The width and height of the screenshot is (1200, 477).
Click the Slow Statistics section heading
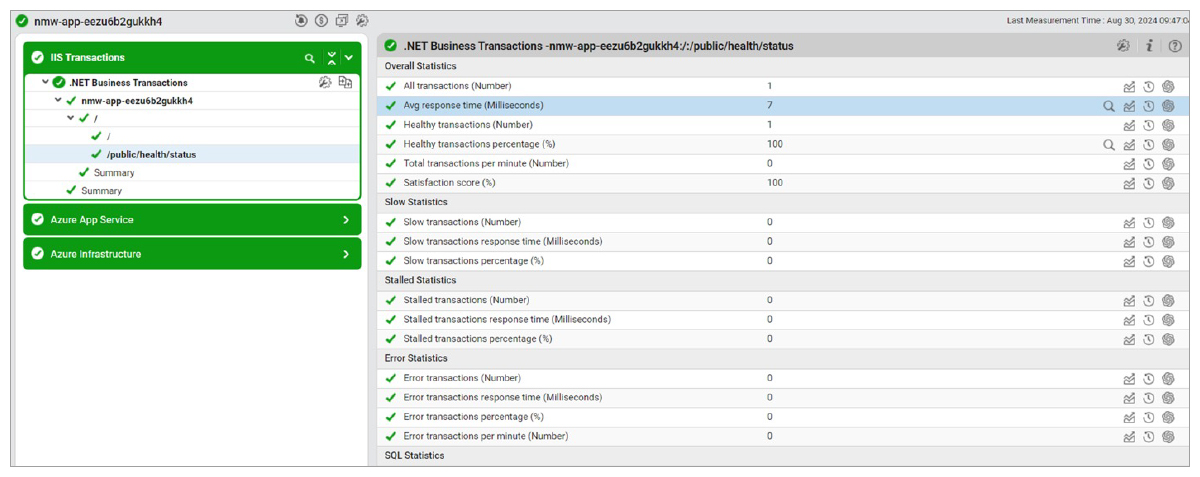point(418,203)
